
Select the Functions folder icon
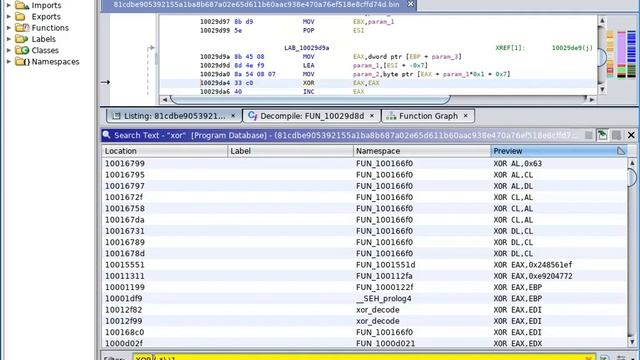[22, 28]
